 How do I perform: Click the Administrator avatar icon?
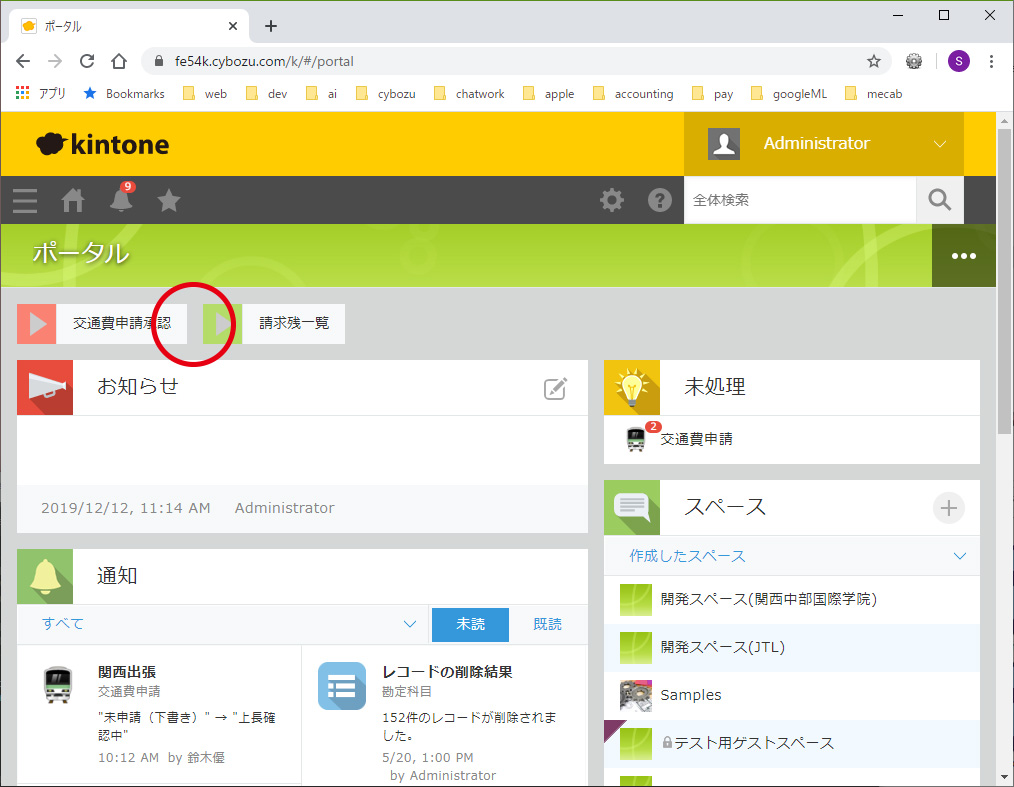724,144
